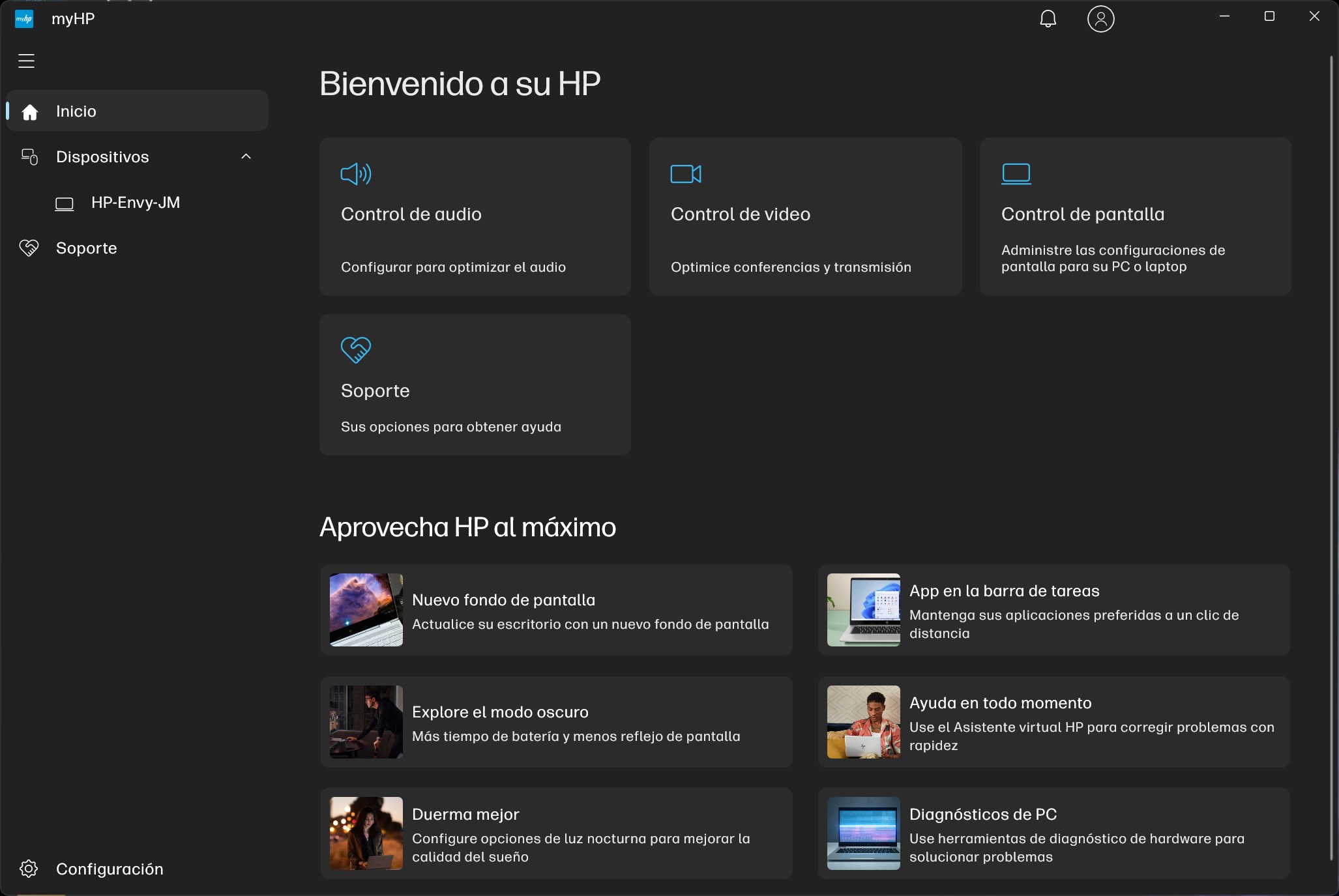1339x896 pixels.
Task: Open the Control de pantalla card
Action: 1136,216
